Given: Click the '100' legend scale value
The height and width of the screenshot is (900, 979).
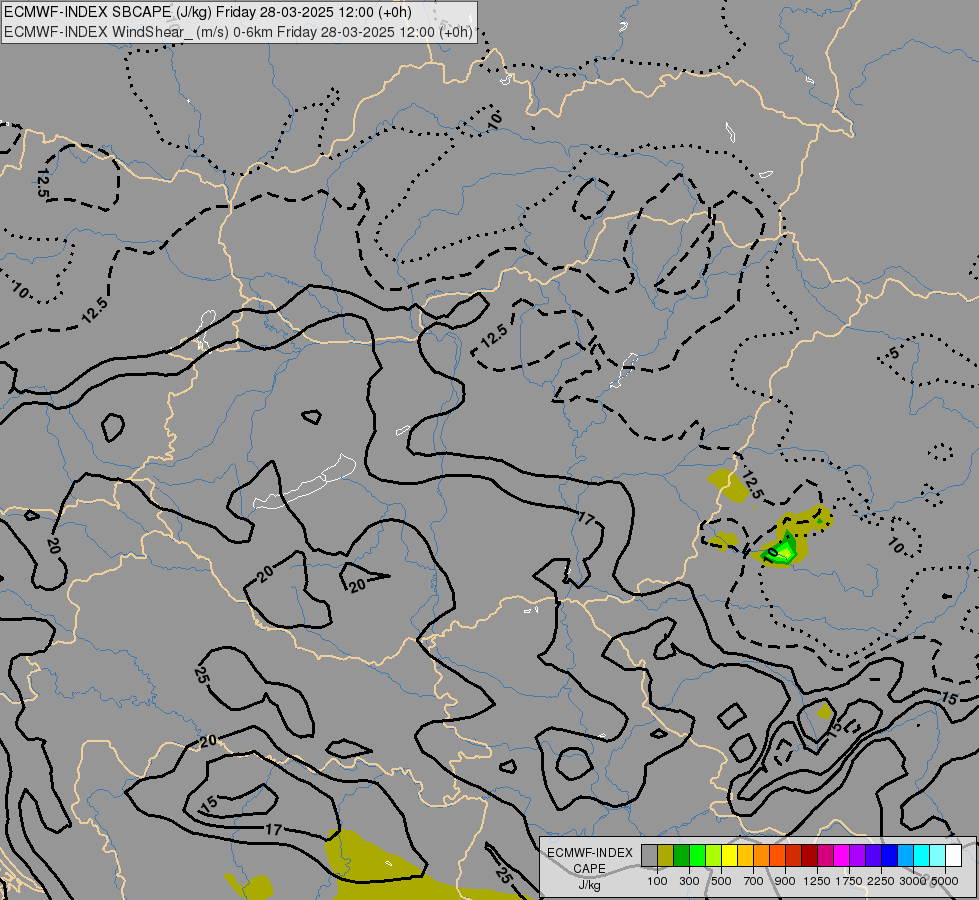Looking at the screenshot, I should [657, 881].
